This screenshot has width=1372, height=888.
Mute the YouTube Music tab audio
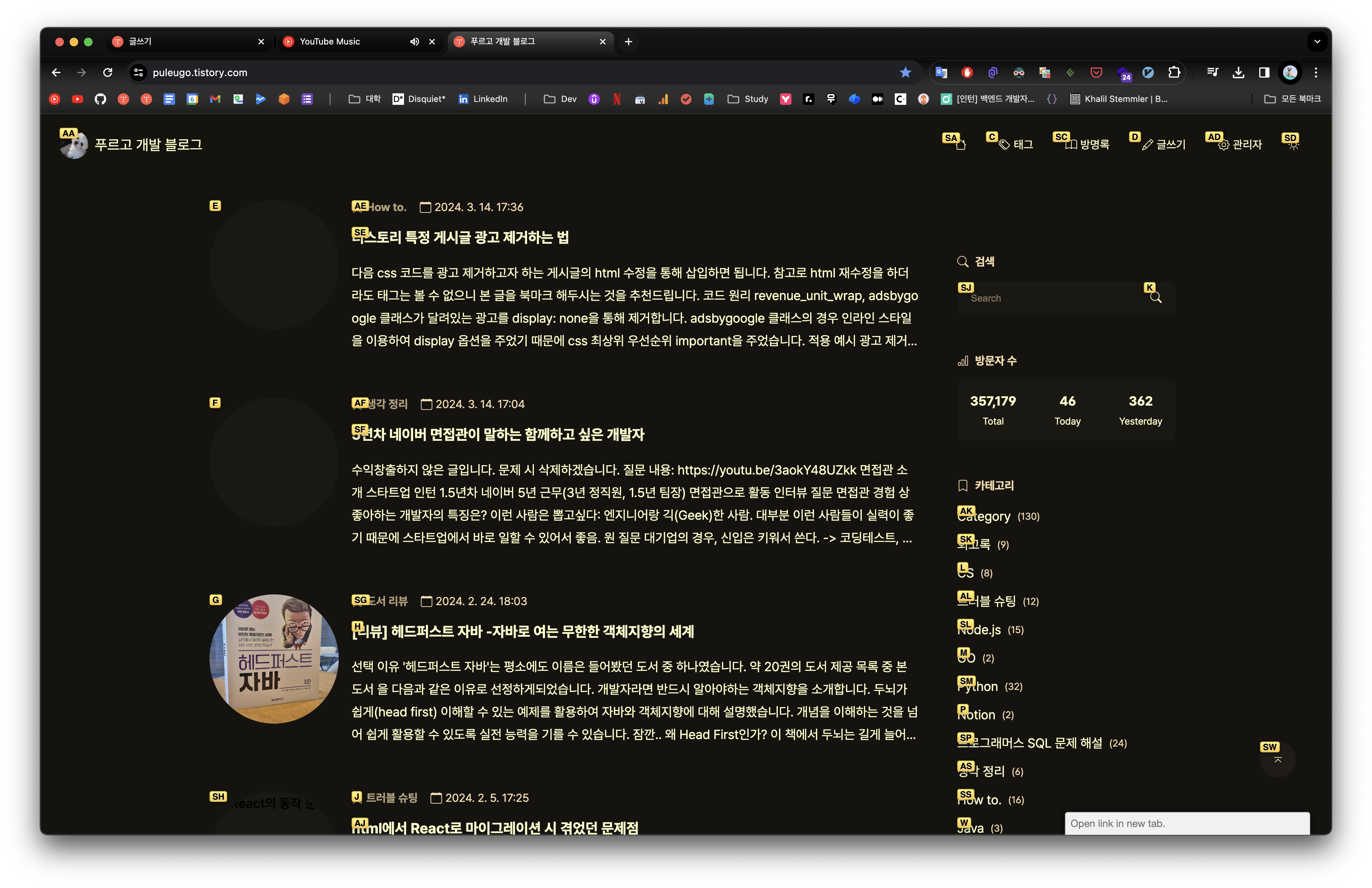click(x=414, y=42)
